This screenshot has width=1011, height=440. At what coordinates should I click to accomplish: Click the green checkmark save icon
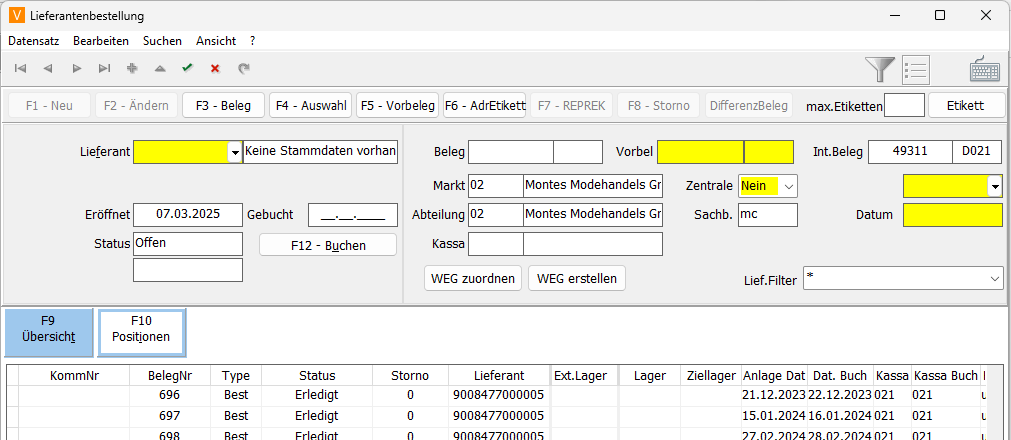tap(187, 68)
